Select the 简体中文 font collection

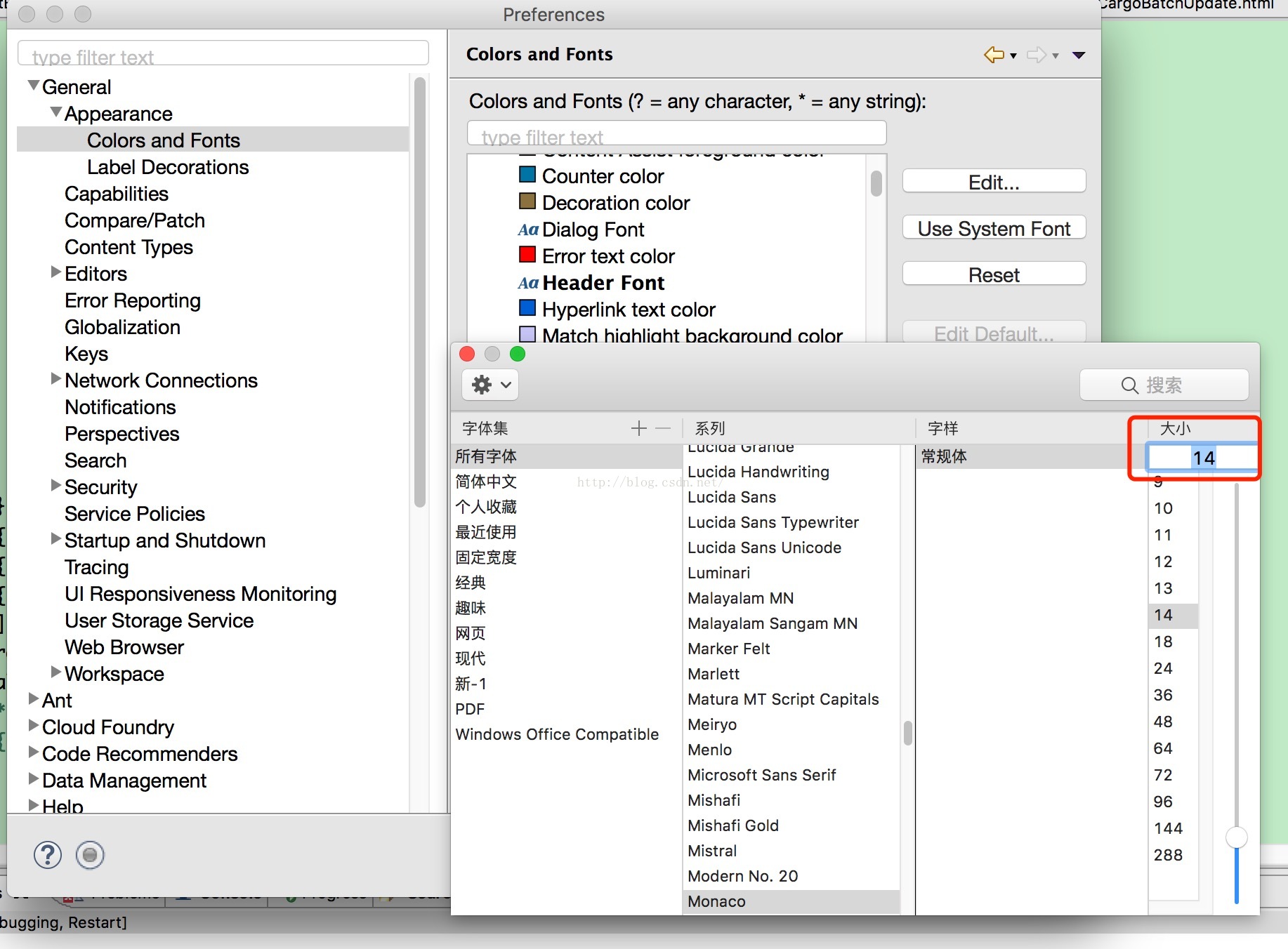pos(486,482)
